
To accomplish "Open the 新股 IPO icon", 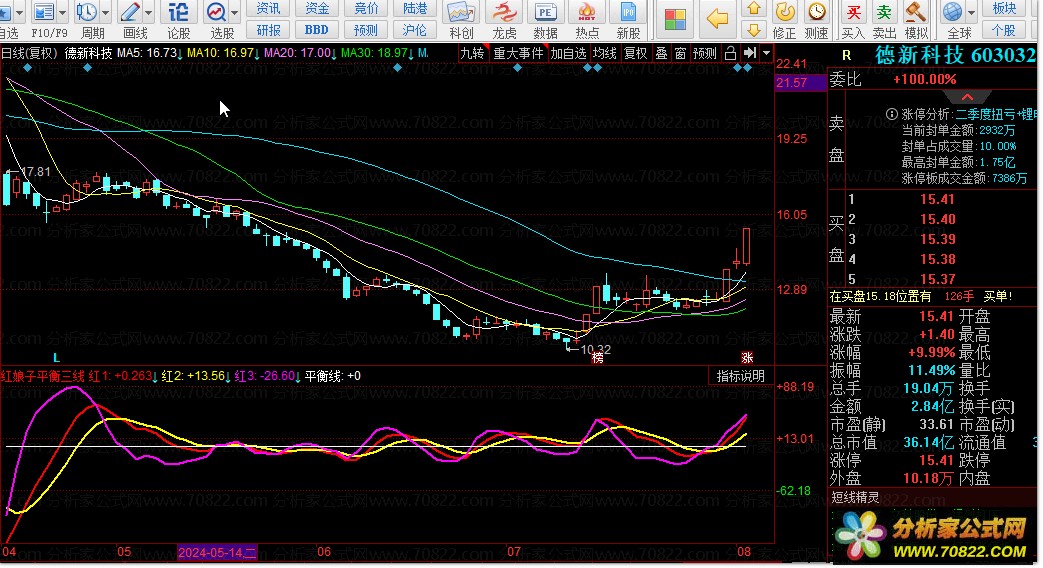I will (628, 12).
